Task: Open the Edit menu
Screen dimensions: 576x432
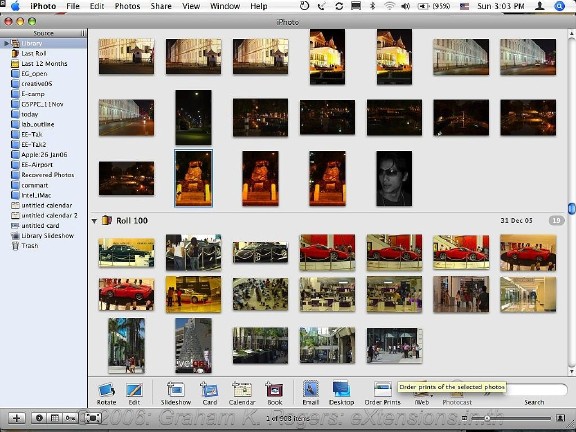Action: tap(97, 6)
